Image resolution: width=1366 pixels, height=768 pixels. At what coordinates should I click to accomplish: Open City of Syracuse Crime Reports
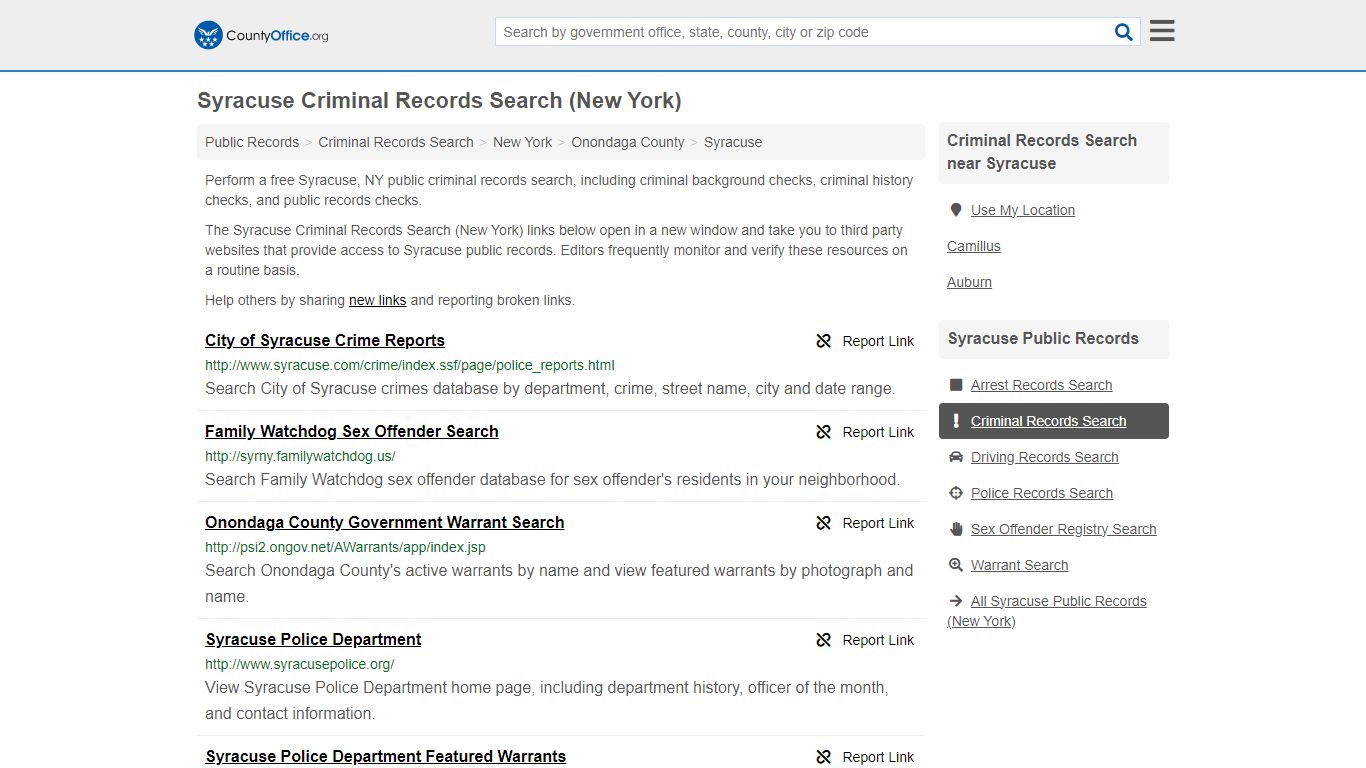pyautogui.click(x=325, y=340)
